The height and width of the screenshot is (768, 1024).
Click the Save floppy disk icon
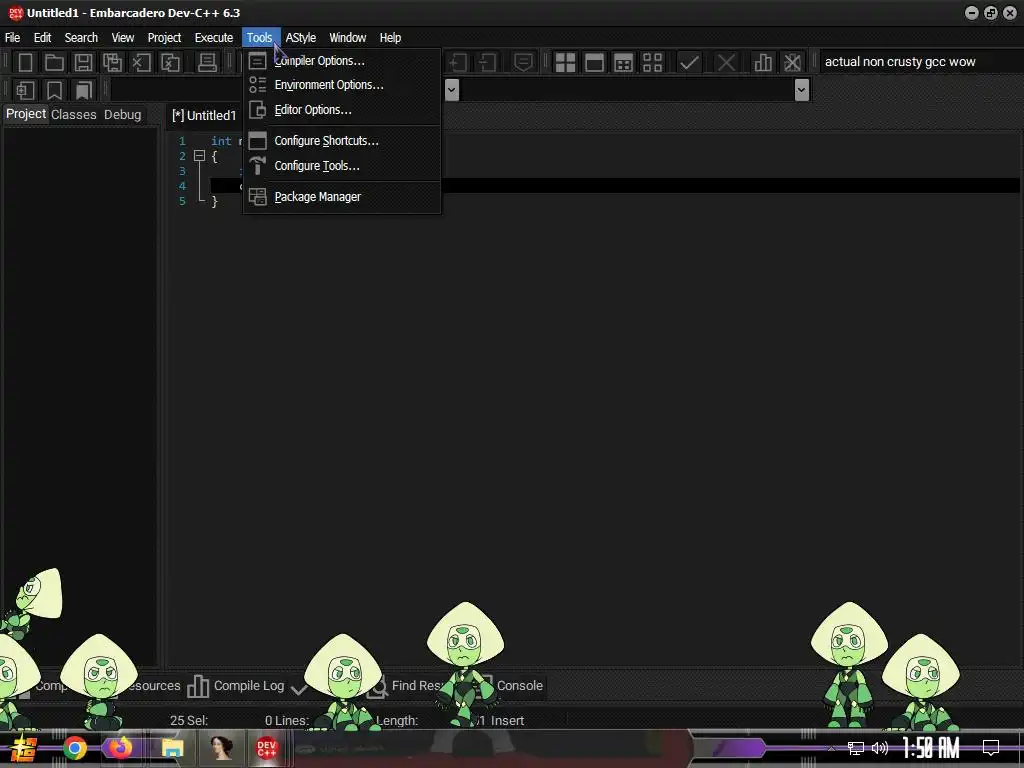coord(83,63)
